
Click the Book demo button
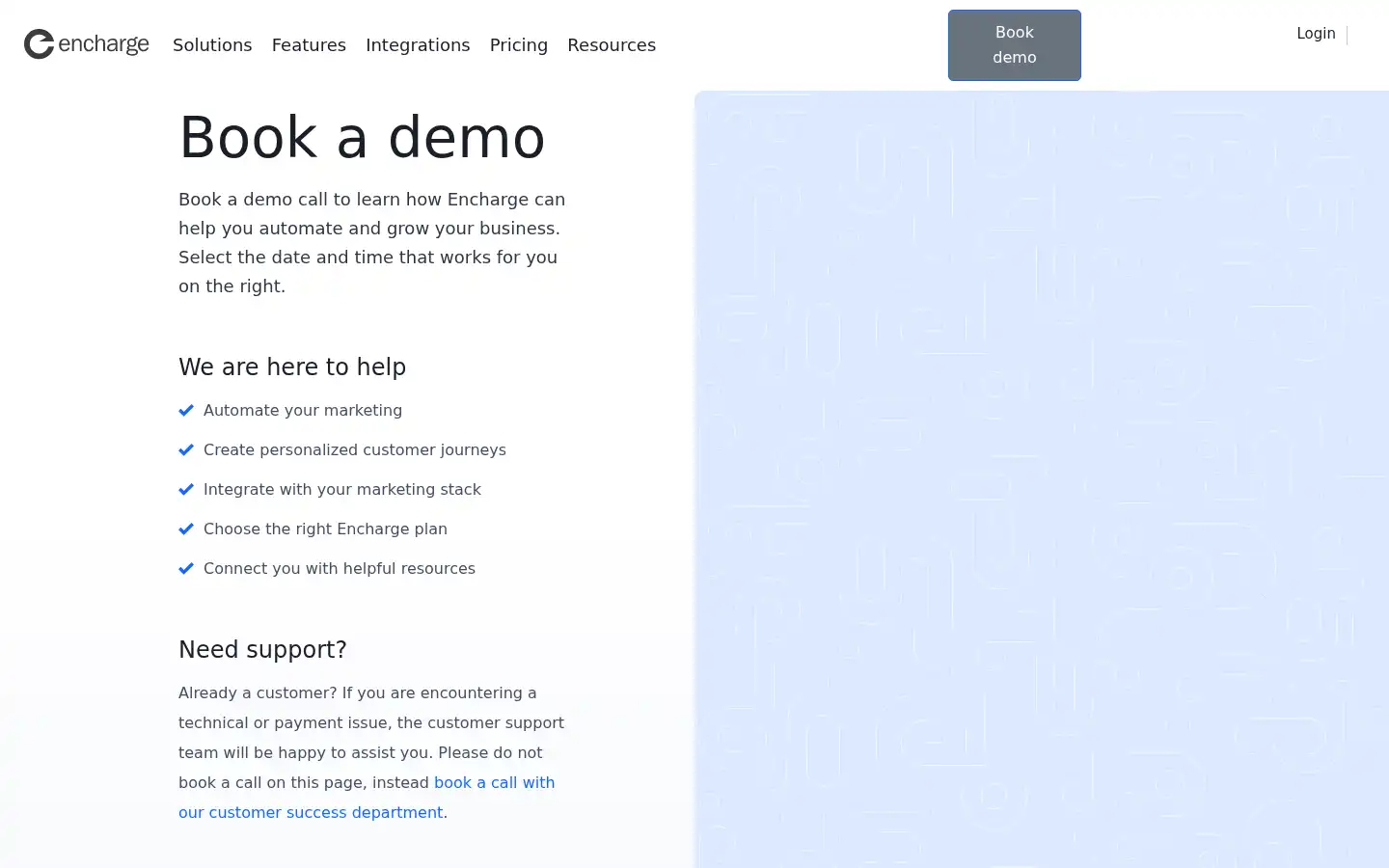click(x=1015, y=45)
